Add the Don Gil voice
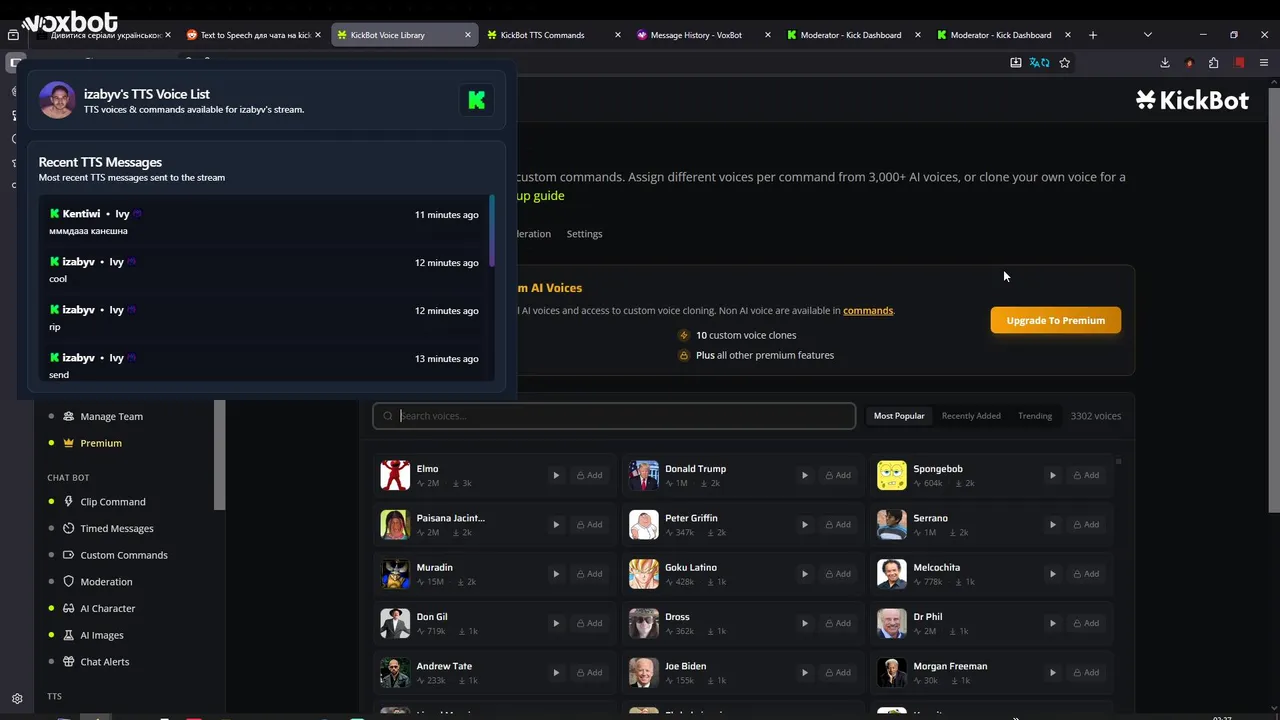The image size is (1280, 720). (x=589, y=623)
